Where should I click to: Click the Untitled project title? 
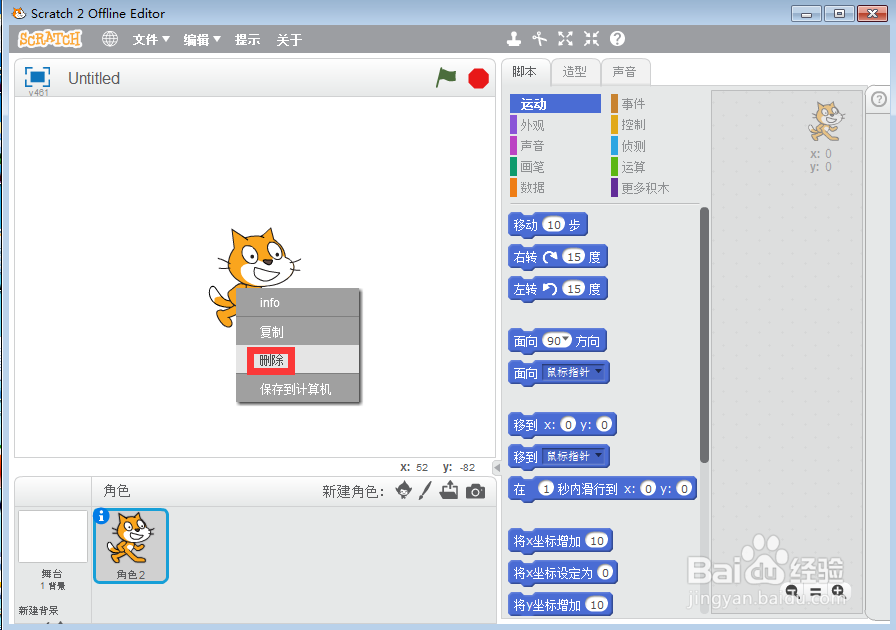click(x=94, y=78)
